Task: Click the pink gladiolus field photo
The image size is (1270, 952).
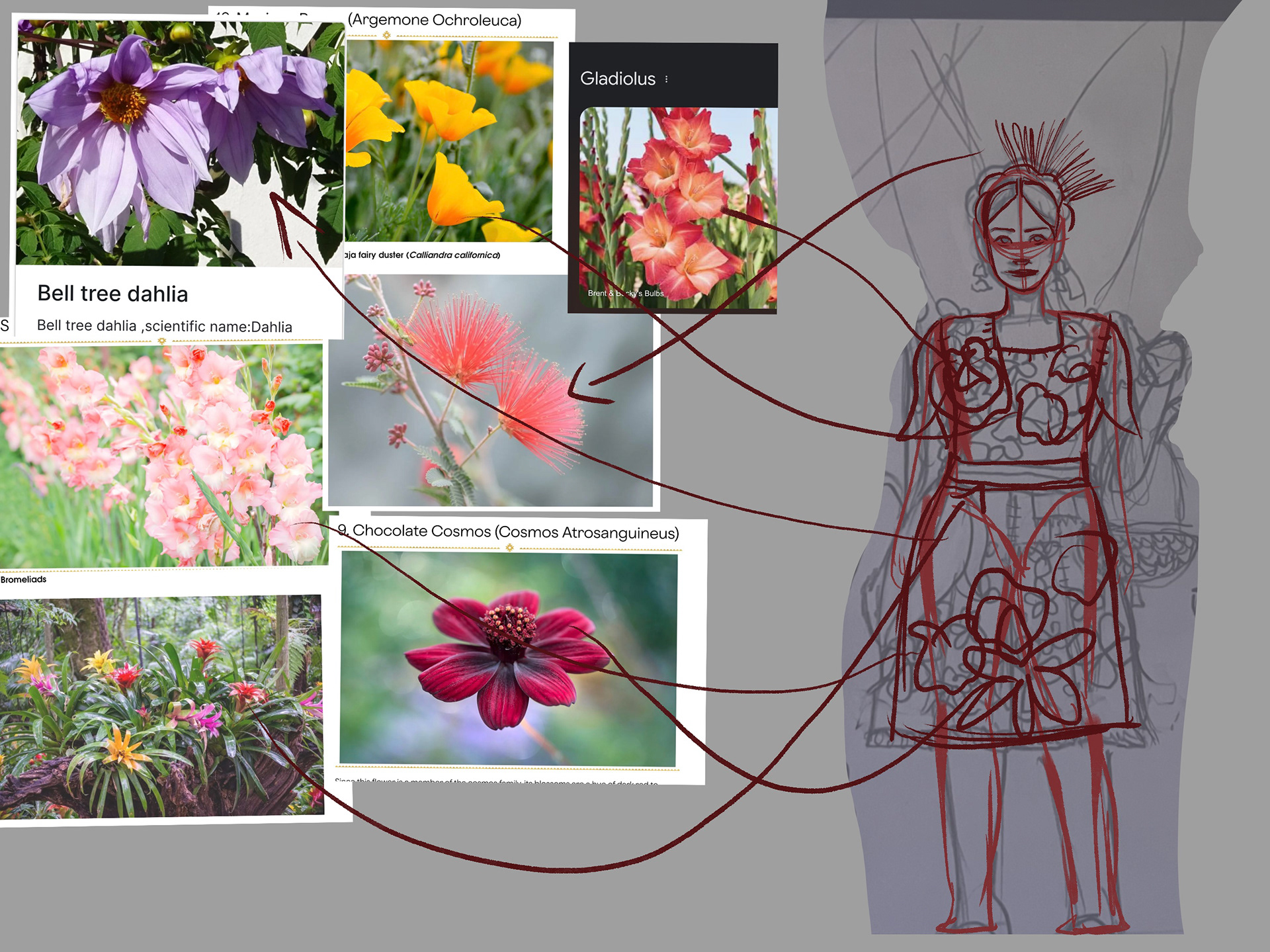Action: (163, 455)
